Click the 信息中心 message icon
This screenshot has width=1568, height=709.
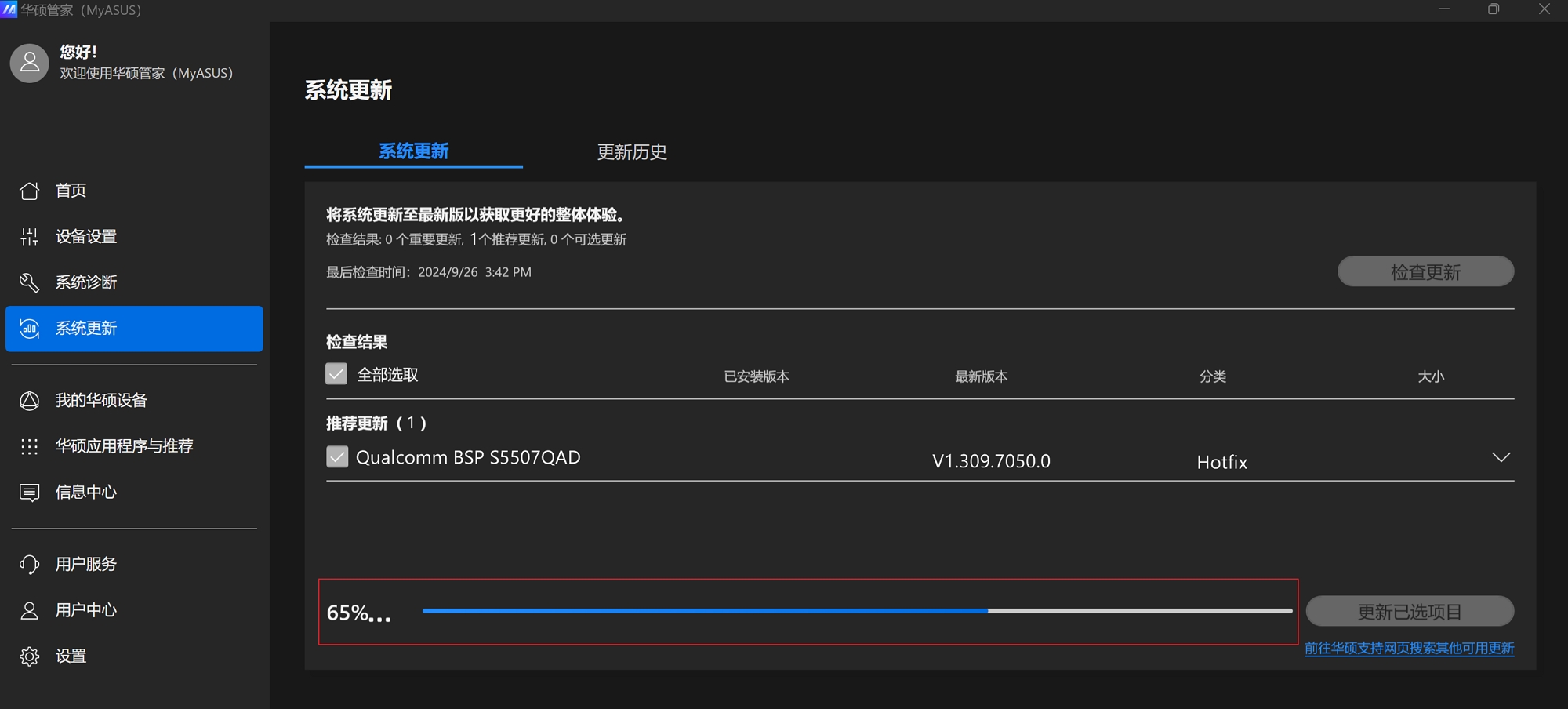pos(30,493)
